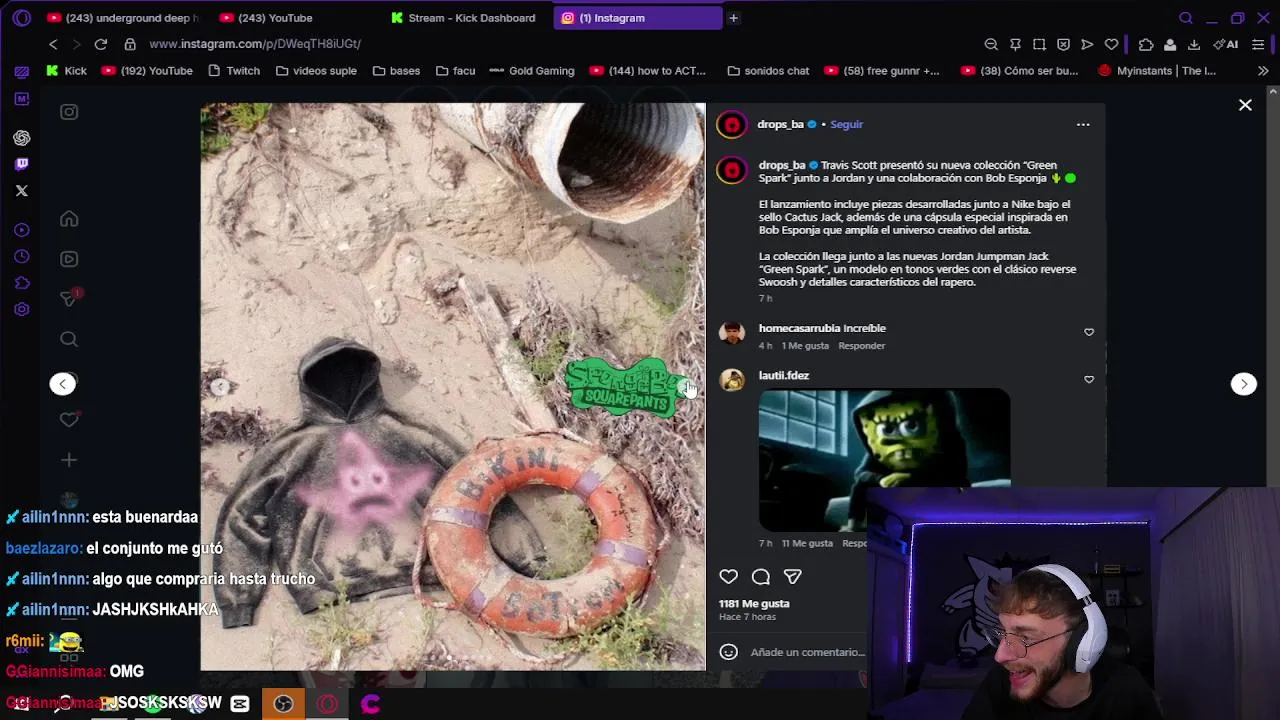The height and width of the screenshot is (720, 1280).
Task: Open the browser extensions menu in toolbar
Action: 1146,44
